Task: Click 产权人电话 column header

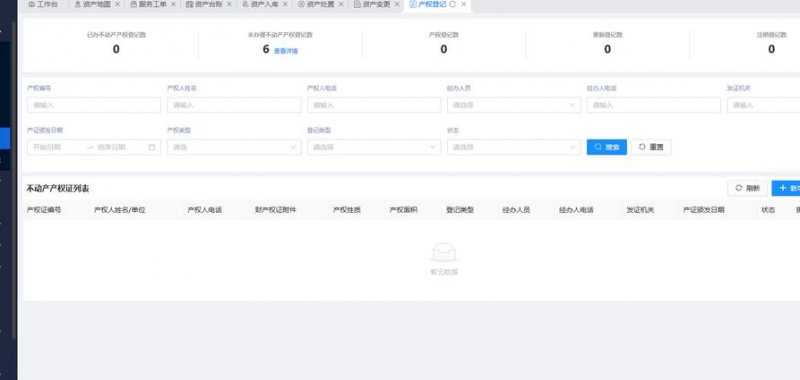Action: pyautogui.click(x=205, y=210)
